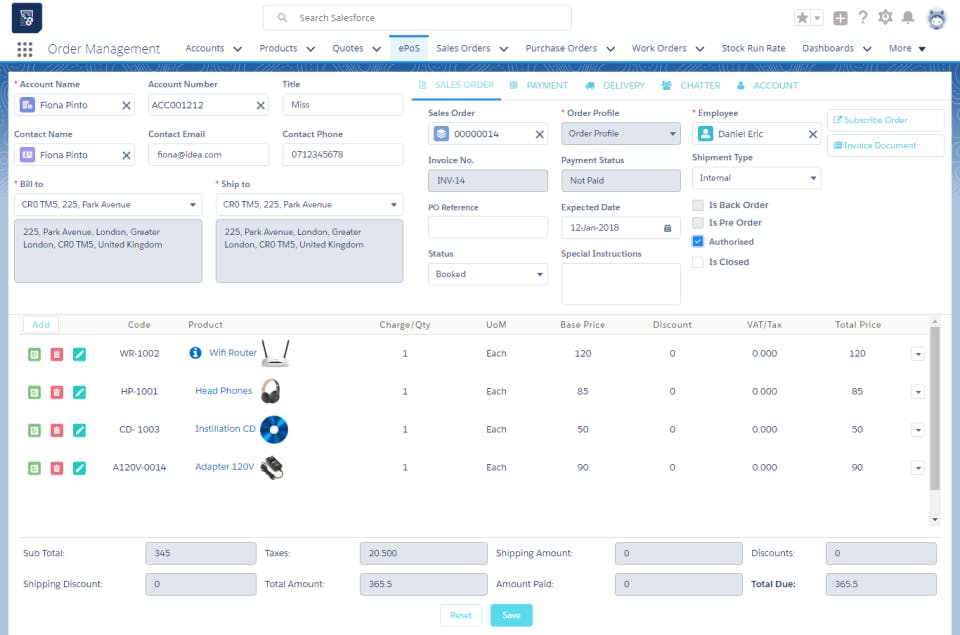The height and width of the screenshot is (635, 960).
Task: Expand the Wifi Router row actions dropdown
Action: [917, 354]
